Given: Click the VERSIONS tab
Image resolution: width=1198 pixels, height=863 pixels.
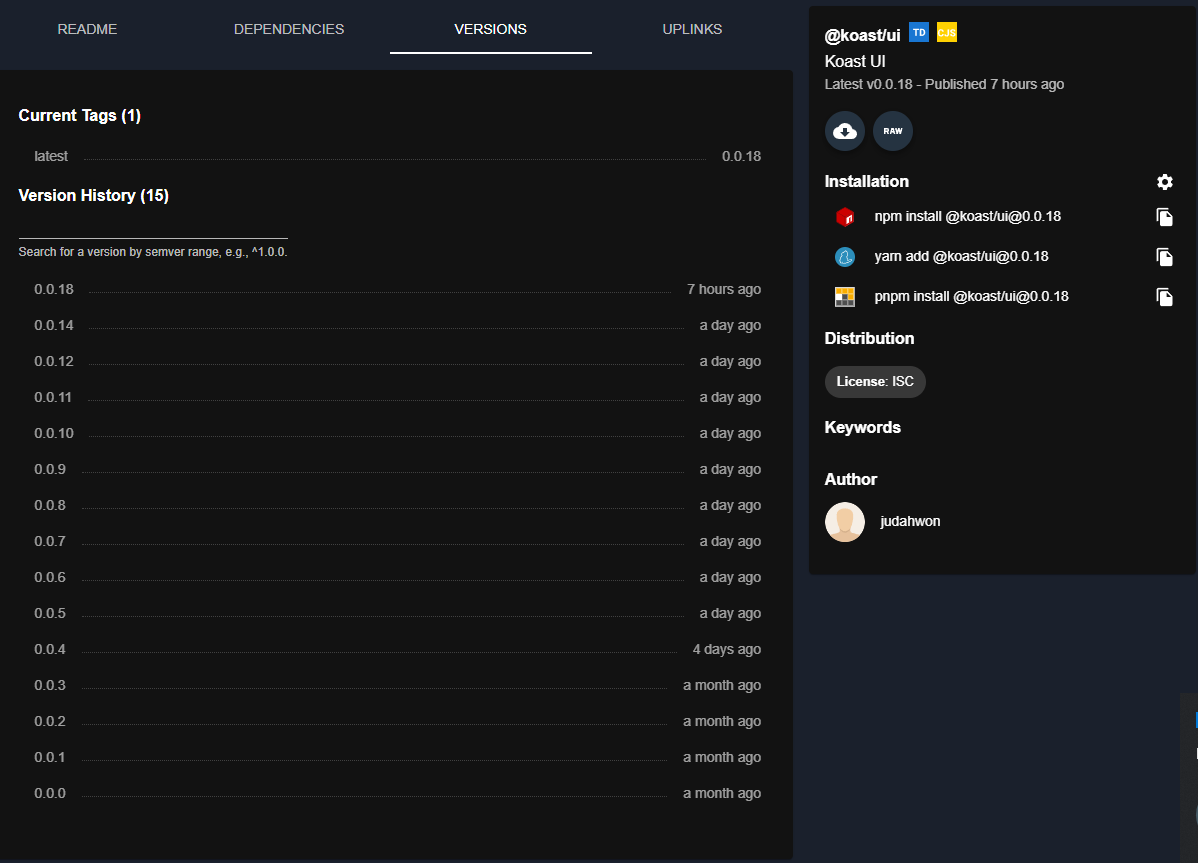Looking at the screenshot, I should pos(490,29).
